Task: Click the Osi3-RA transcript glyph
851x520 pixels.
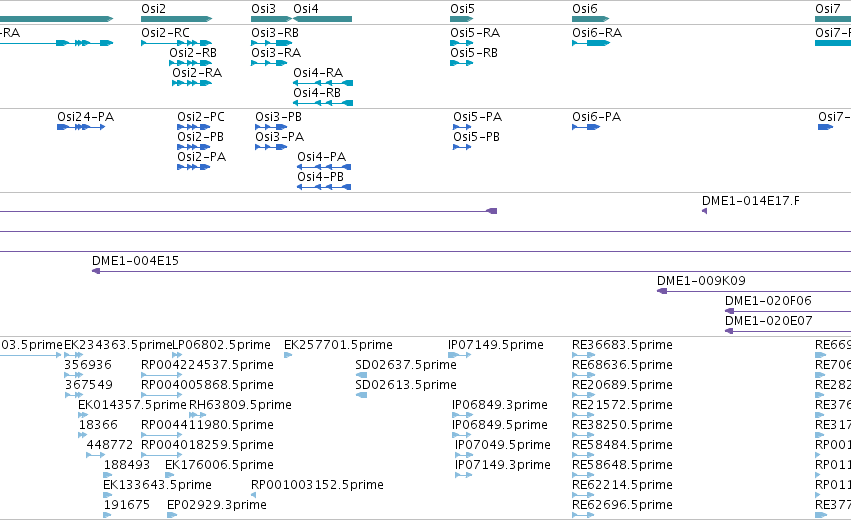Action: tap(269, 63)
